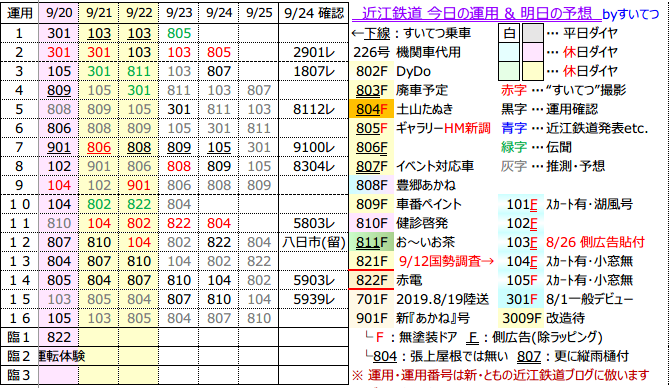669x388 pixels.
Task: Click red 822 in row 11
Action: (x=179, y=223)
